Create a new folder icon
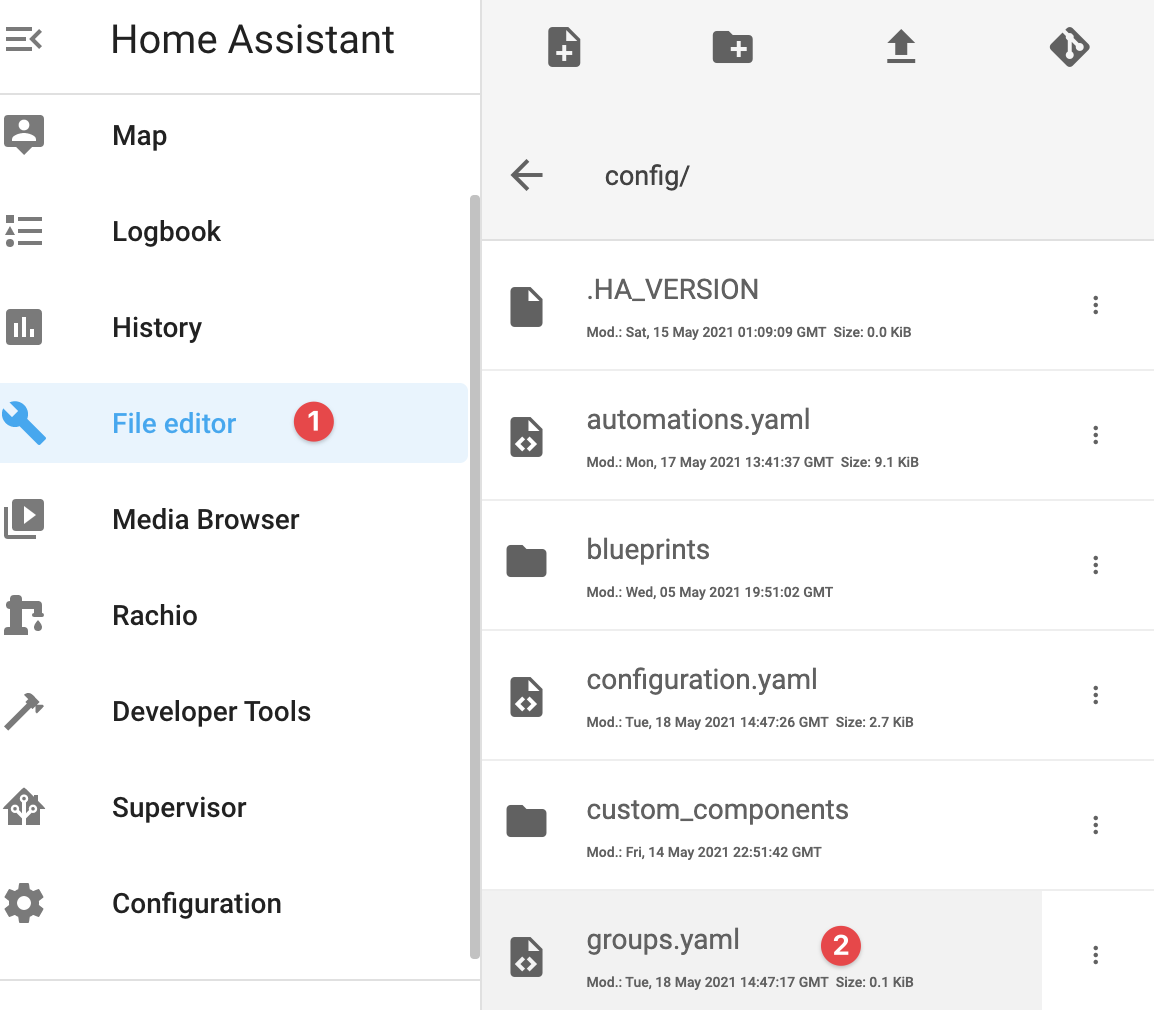This screenshot has height=1010, width=1154. pos(732,47)
